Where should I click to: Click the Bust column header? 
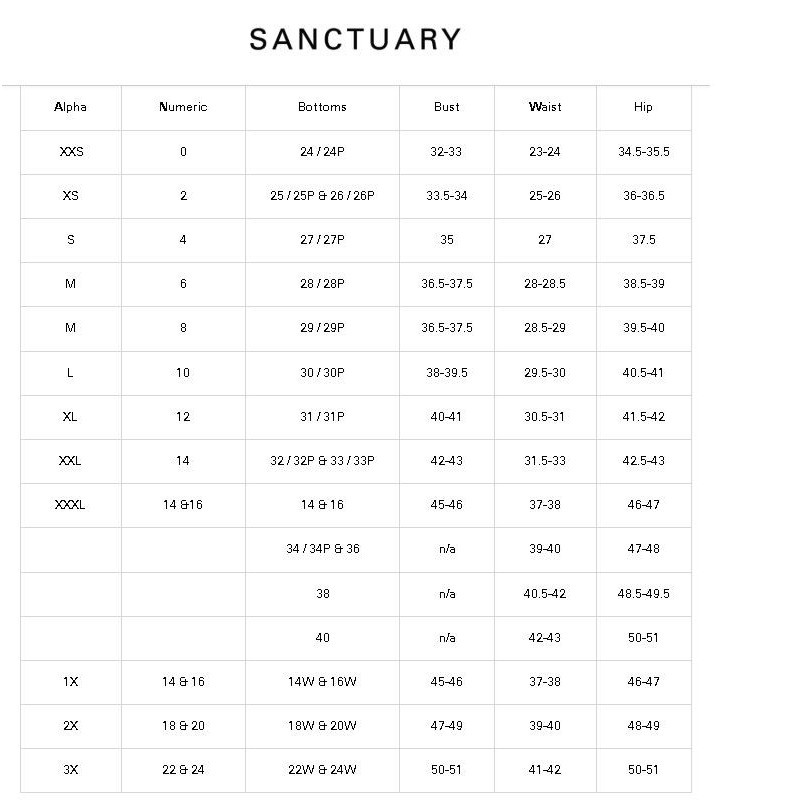click(447, 107)
